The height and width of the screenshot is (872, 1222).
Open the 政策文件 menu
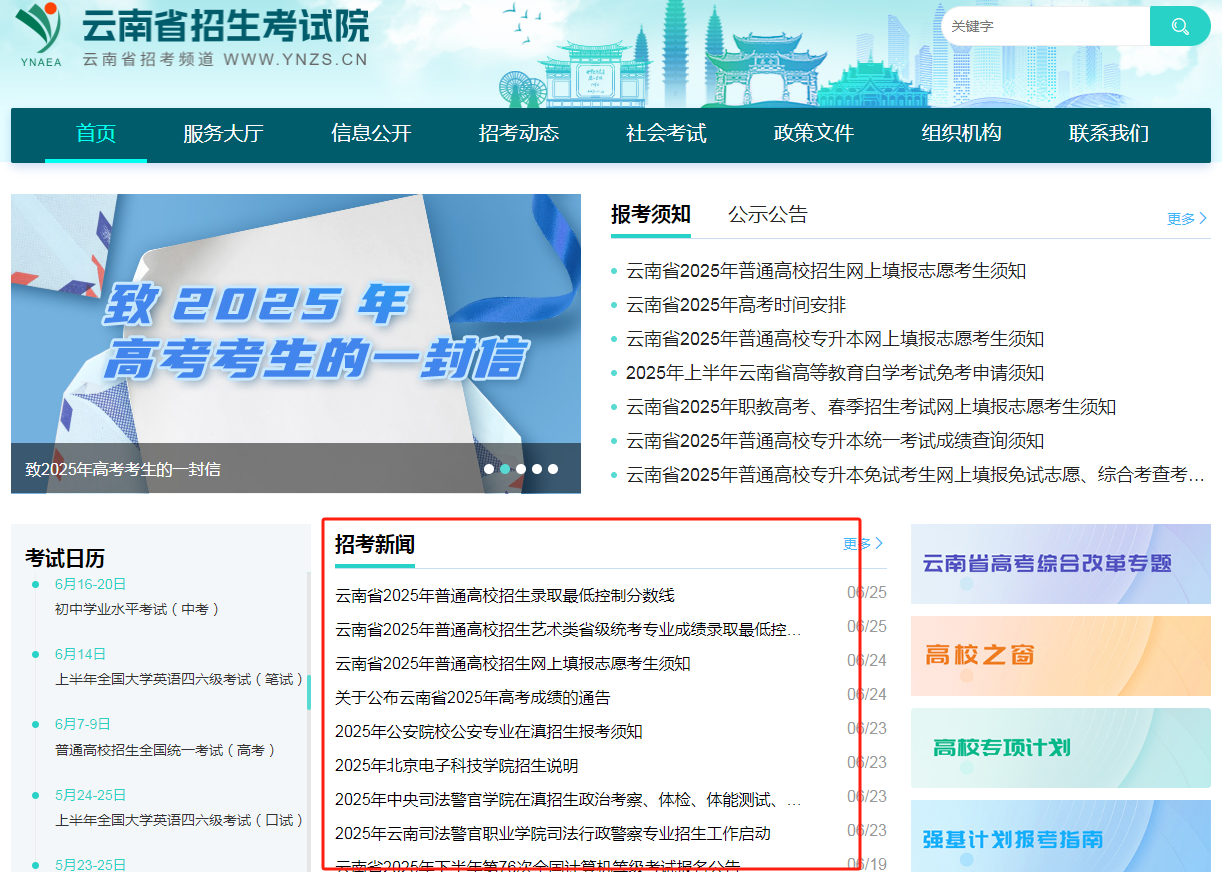click(x=814, y=133)
